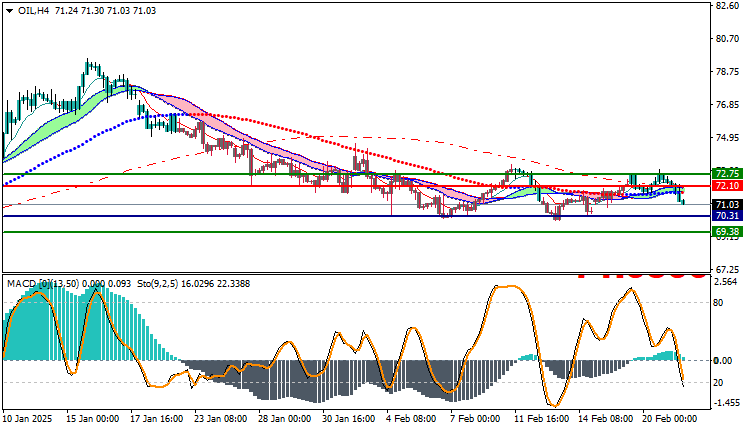Open the chart menu triangle beside OIL,H4

click(10, 11)
